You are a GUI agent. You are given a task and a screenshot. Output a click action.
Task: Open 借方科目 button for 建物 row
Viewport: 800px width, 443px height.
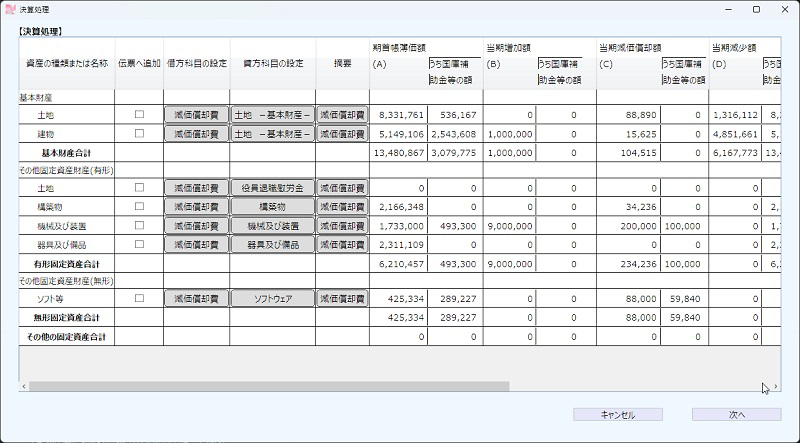(x=196, y=133)
